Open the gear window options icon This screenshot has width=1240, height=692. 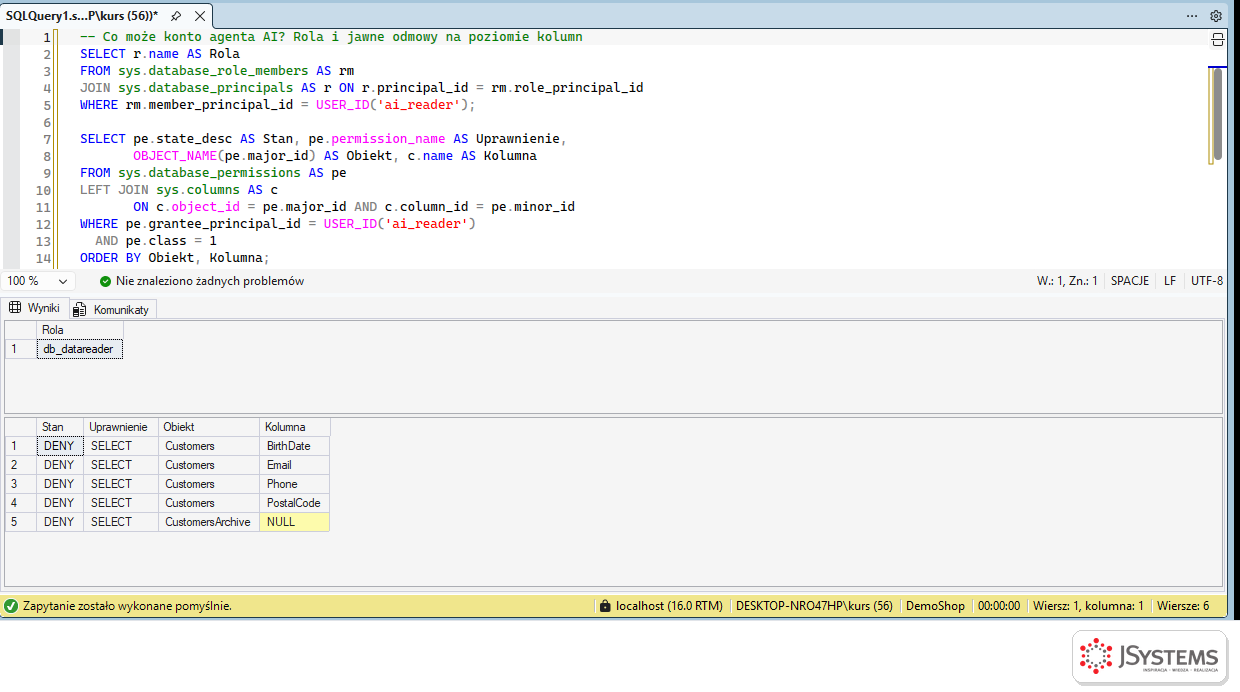[1216, 16]
